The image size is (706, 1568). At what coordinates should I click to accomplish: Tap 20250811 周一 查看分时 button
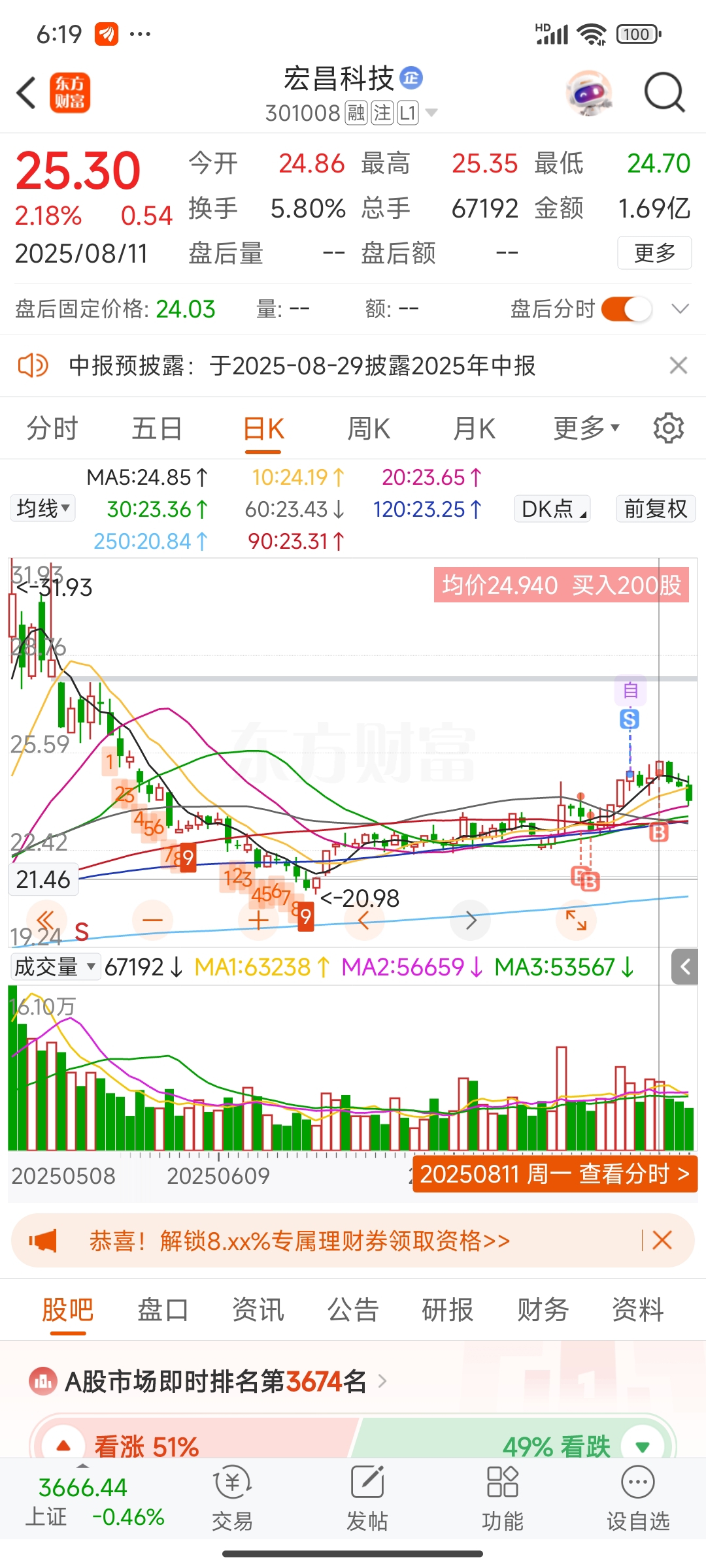pos(555,1174)
